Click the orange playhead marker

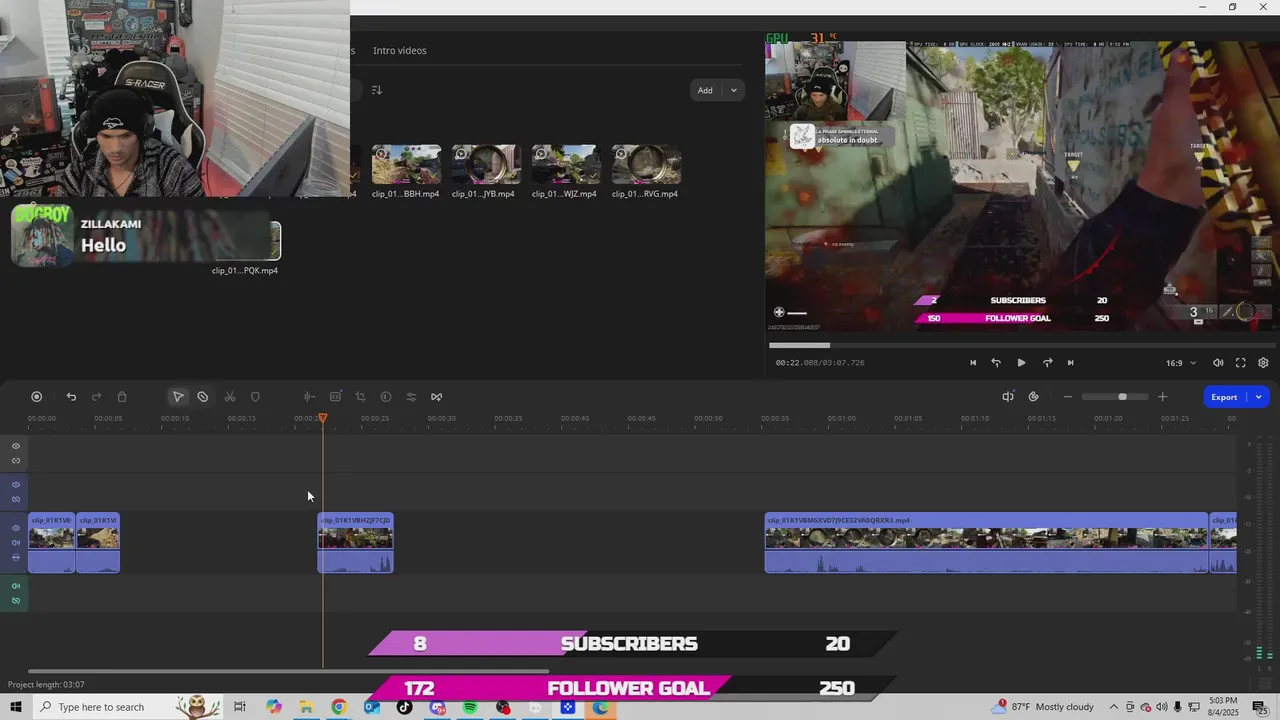click(323, 418)
